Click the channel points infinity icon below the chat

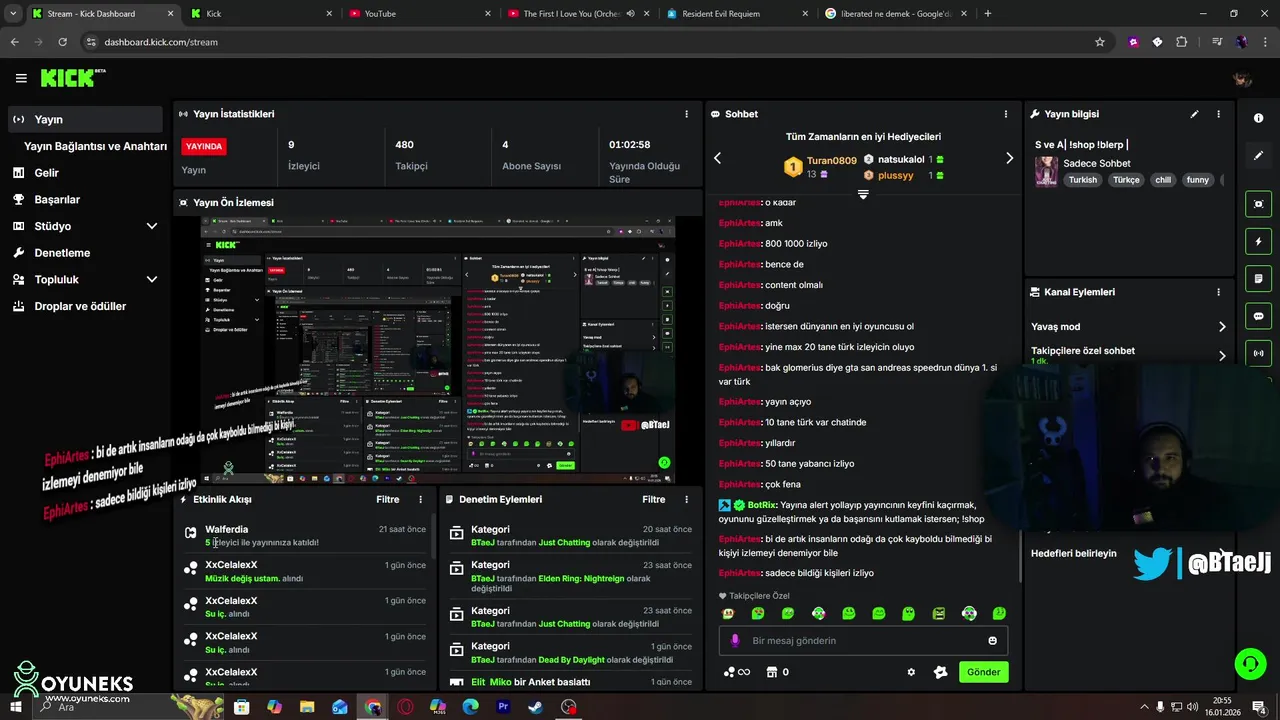pos(737,672)
